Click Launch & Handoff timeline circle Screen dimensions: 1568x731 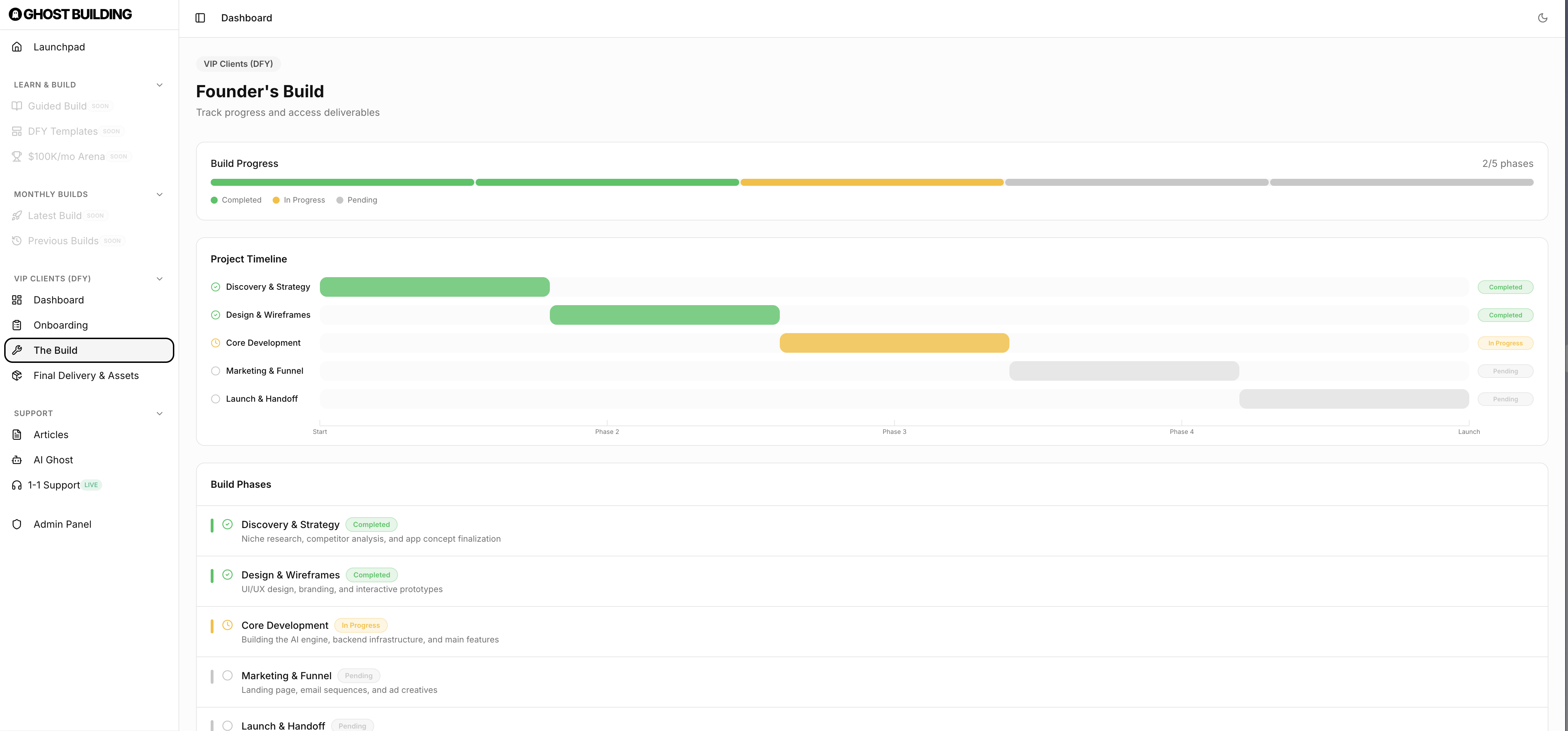(216, 399)
